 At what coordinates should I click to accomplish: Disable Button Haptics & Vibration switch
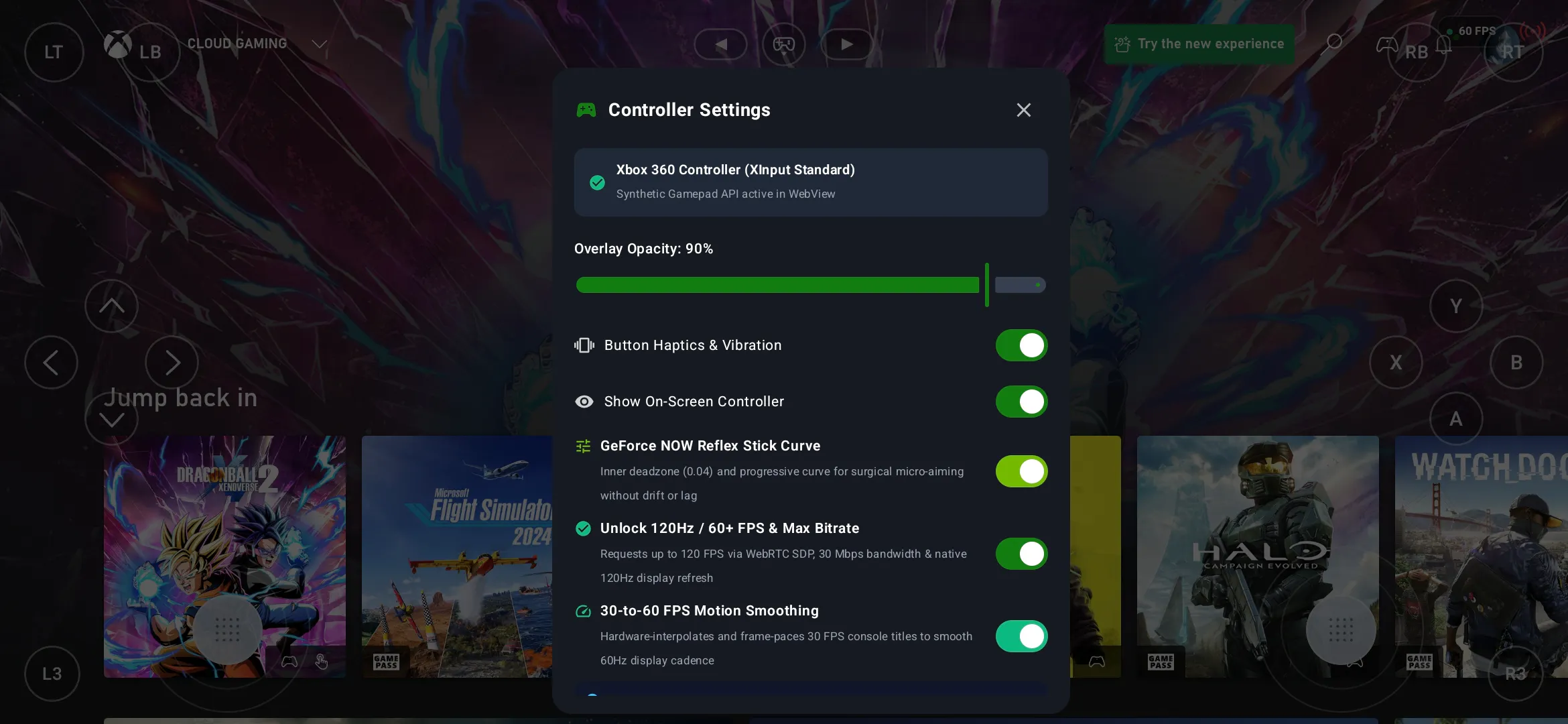(x=1021, y=345)
